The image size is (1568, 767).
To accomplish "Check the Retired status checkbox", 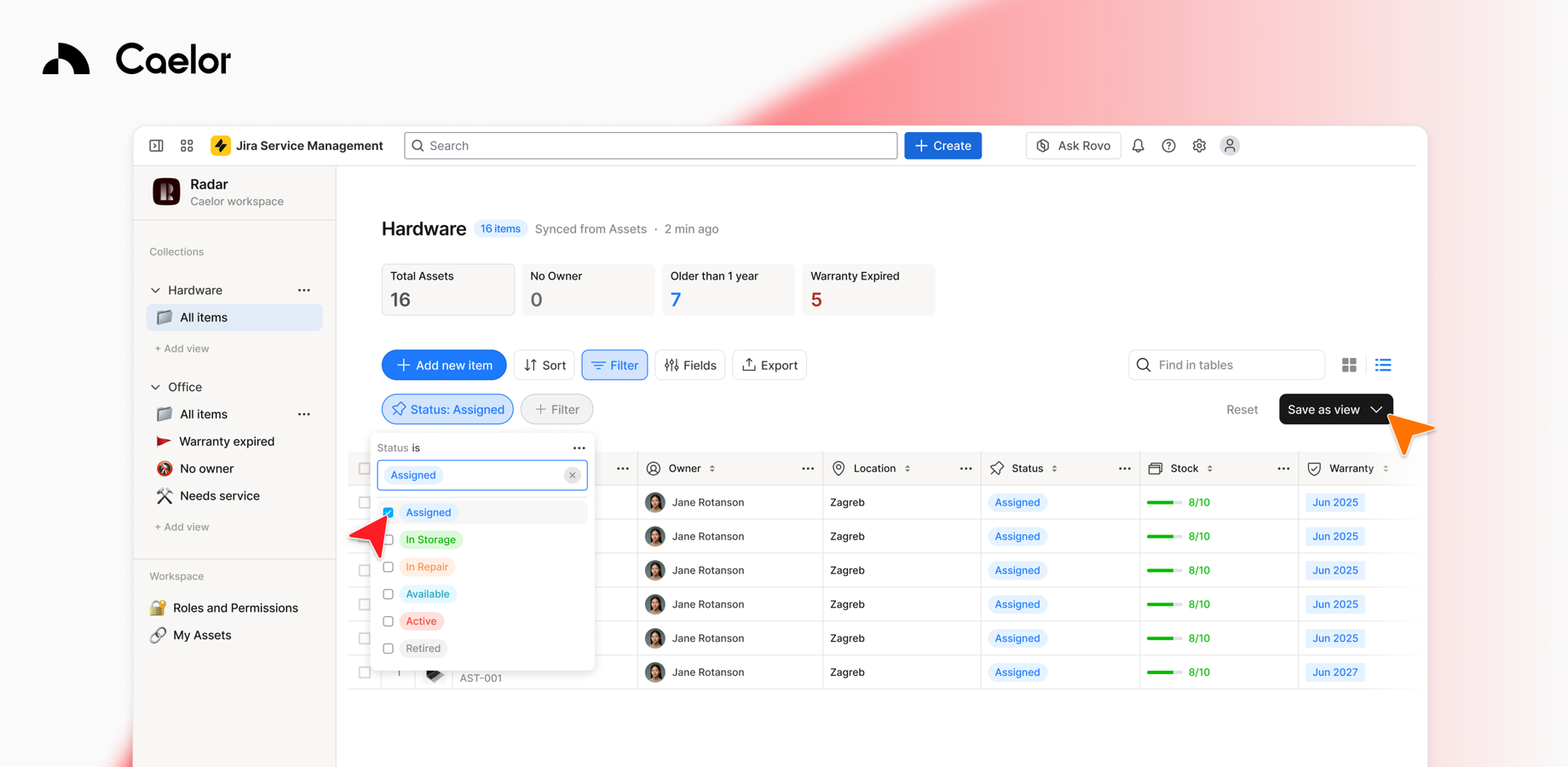I will (x=388, y=649).
